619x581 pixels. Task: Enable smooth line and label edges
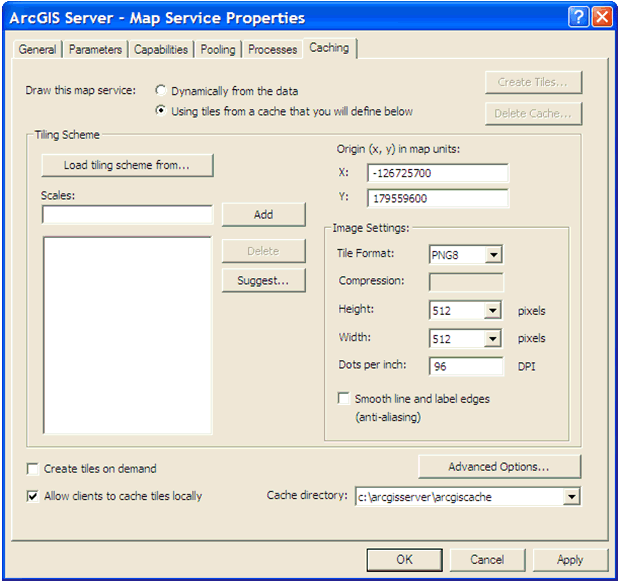click(x=344, y=399)
